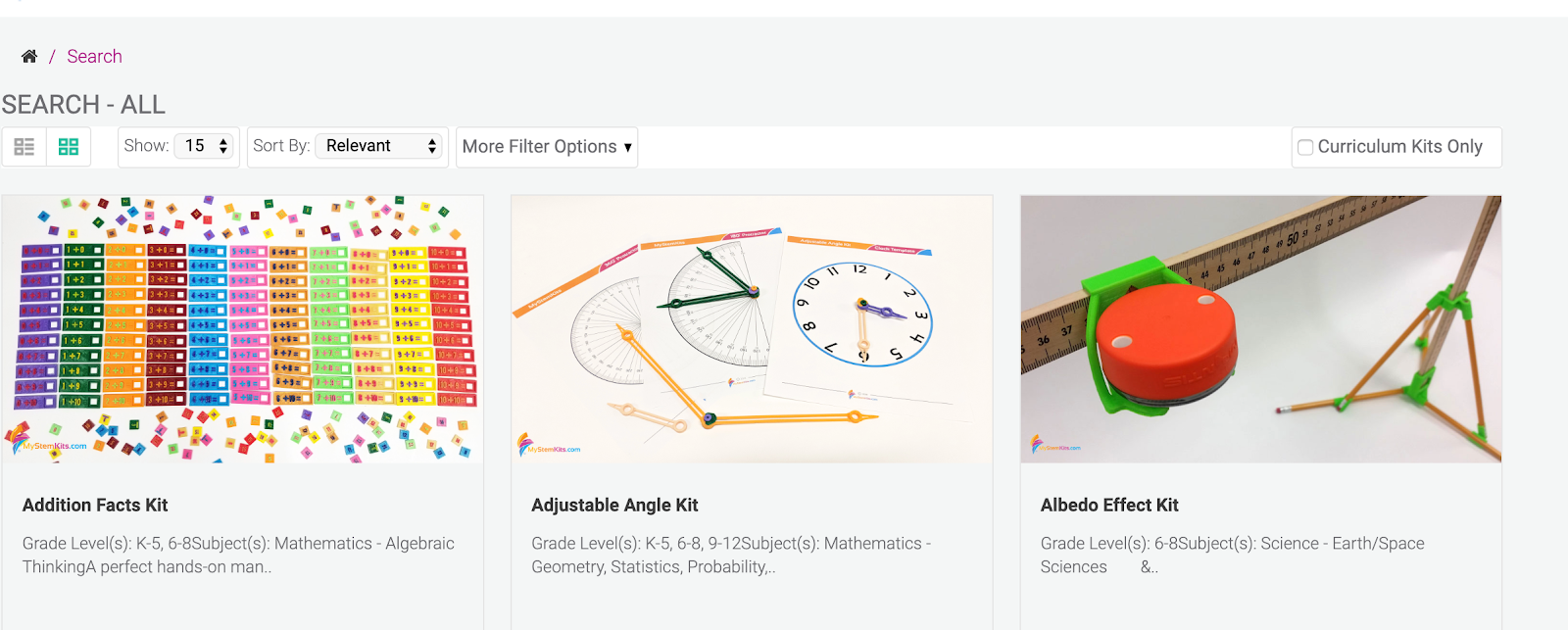The height and width of the screenshot is (630, 1568).
Task: Click the Addition Facts Kit thumbnail
Action: [x=242, y=328]
